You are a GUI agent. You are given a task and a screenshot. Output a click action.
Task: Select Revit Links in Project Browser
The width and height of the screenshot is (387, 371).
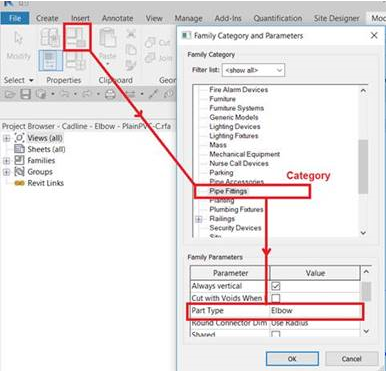(x=45, y=183)
